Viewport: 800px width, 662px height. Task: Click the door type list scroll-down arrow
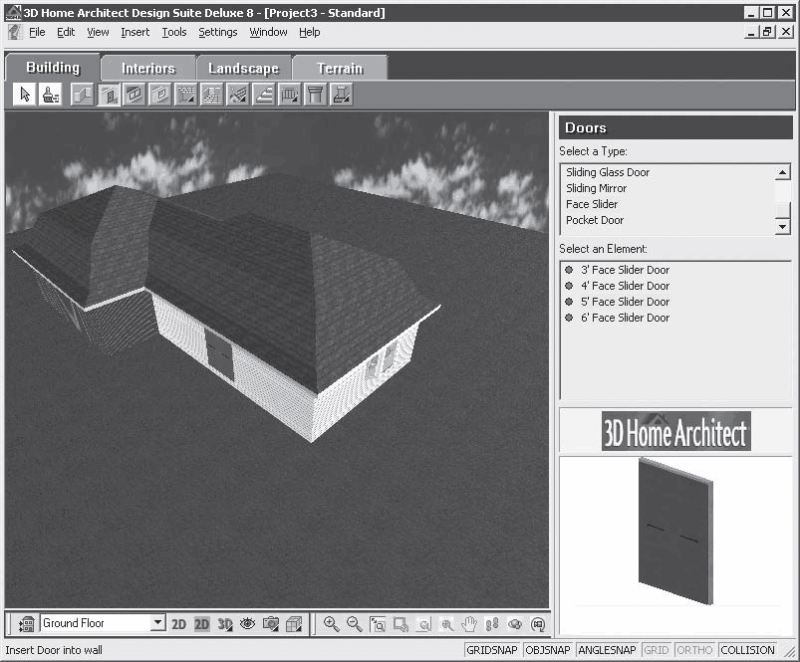click(x=782, y=226)
